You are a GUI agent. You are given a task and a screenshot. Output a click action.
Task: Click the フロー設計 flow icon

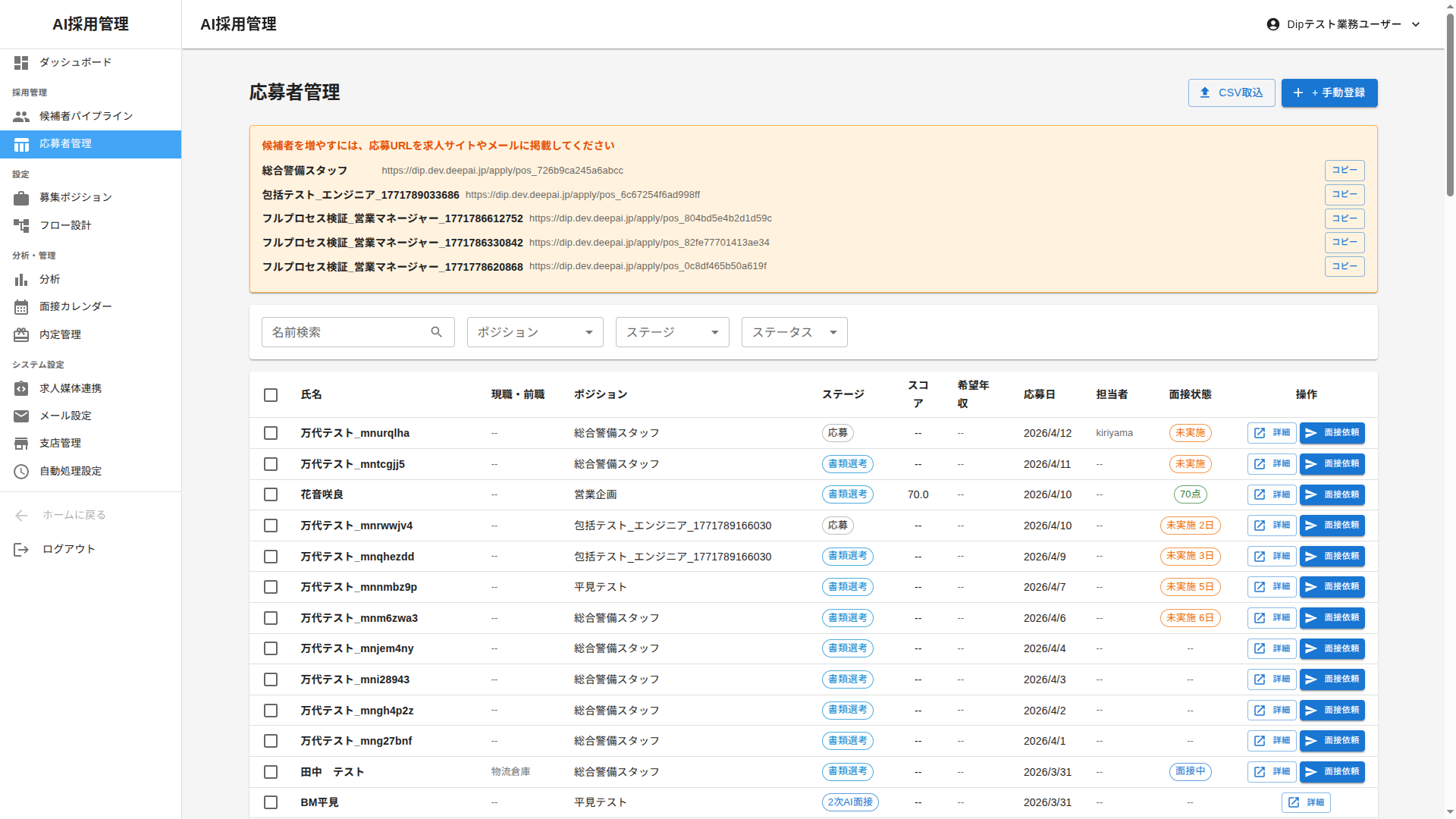pyautogui.click(x=21, y=225)
